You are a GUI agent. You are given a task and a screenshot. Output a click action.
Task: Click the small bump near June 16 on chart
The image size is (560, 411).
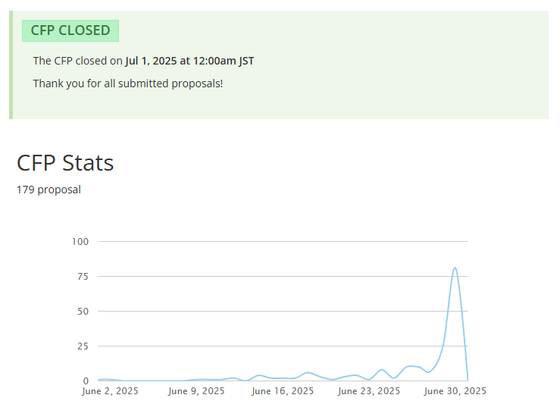259,376
